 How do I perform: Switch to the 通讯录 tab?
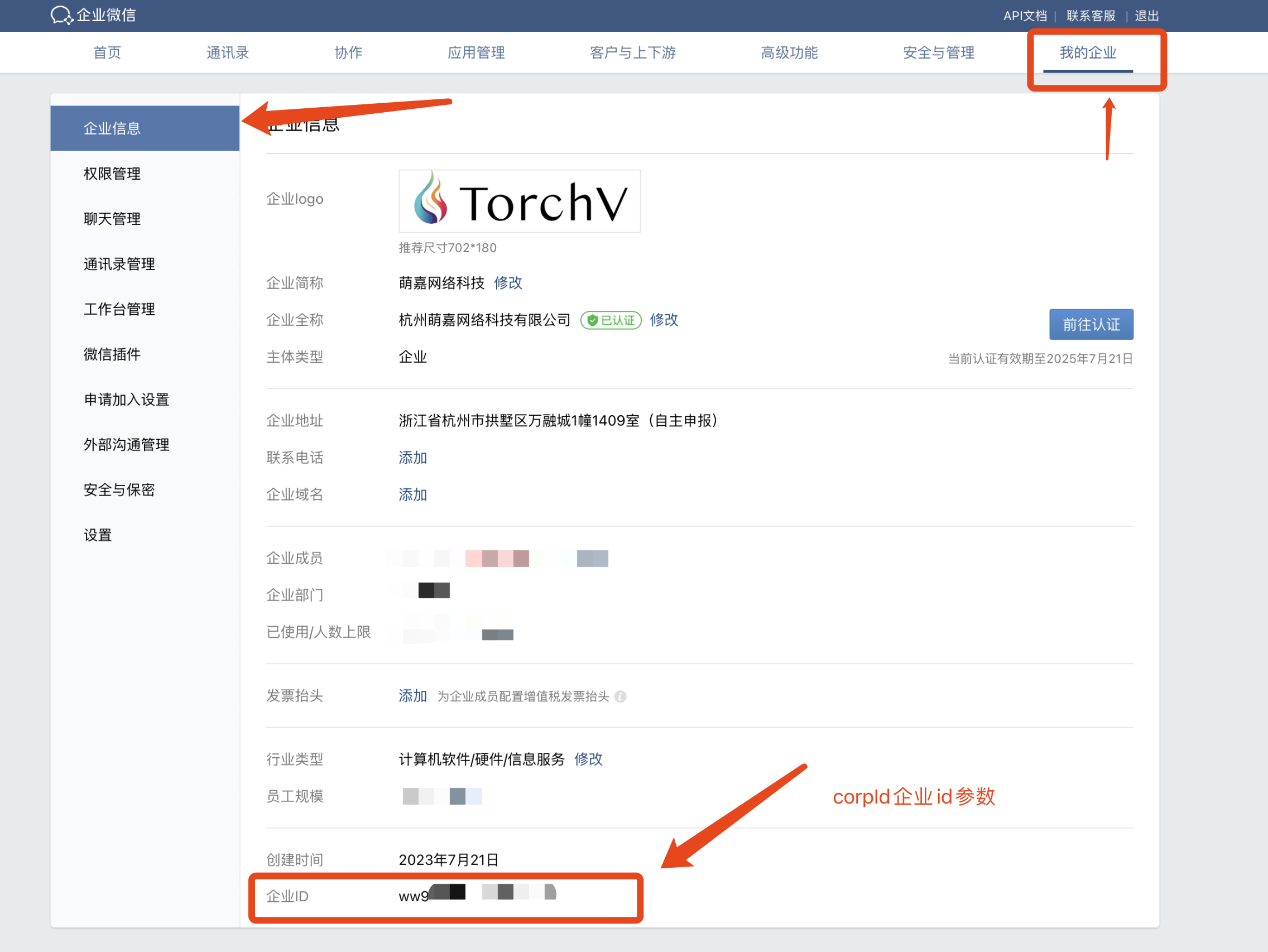[x=228, y=52]
